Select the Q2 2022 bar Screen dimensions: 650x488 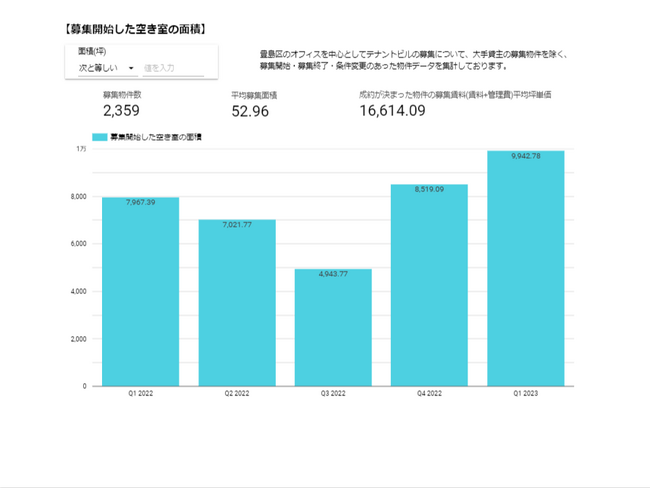point(236,305)
